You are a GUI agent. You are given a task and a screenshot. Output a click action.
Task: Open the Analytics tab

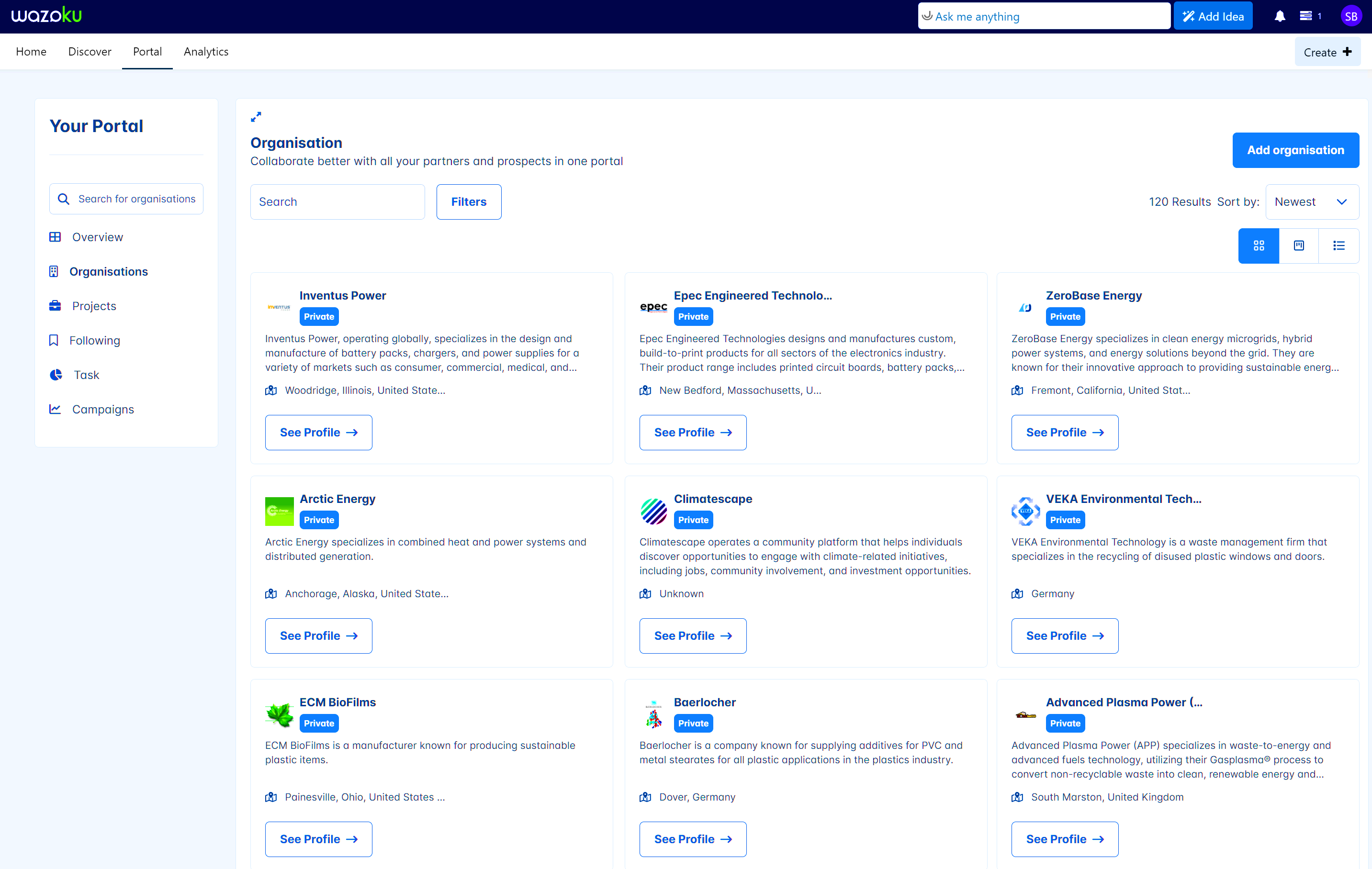coord(206,51)
